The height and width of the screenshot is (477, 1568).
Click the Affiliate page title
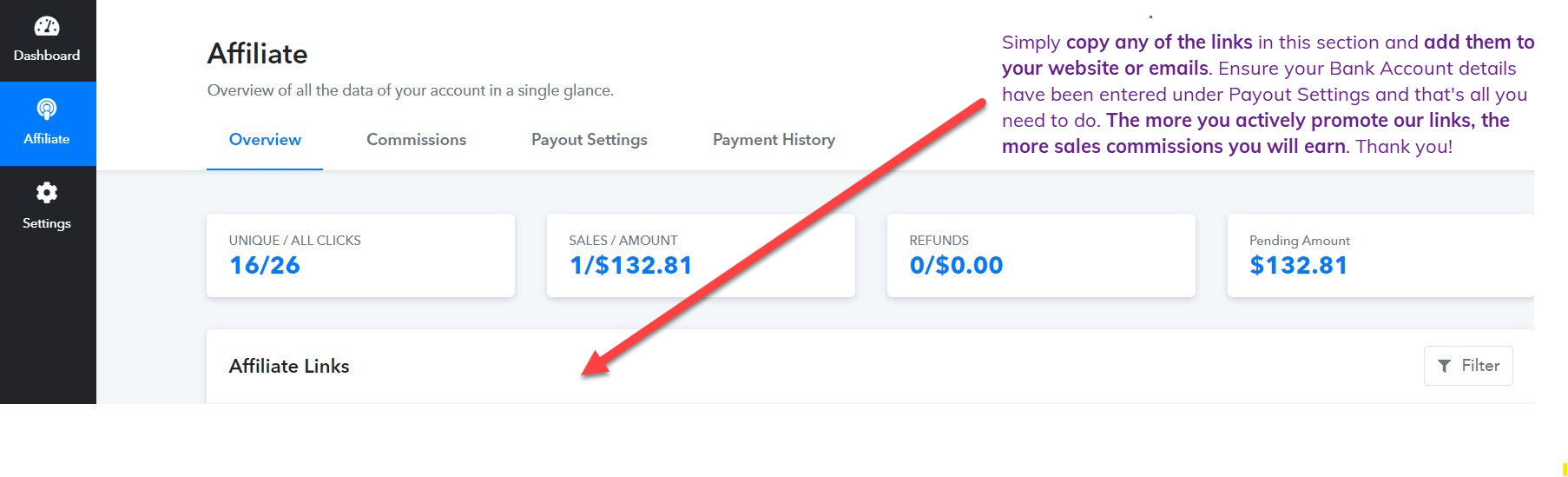[257, 54]
